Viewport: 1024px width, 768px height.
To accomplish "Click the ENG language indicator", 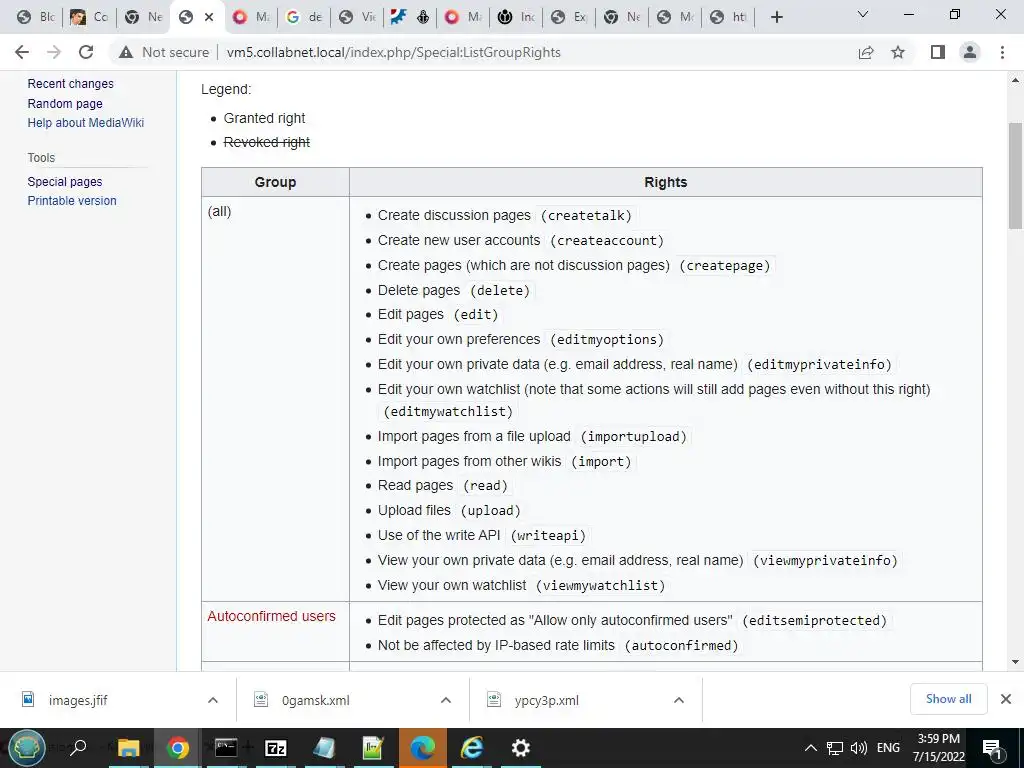I will 888,748.
